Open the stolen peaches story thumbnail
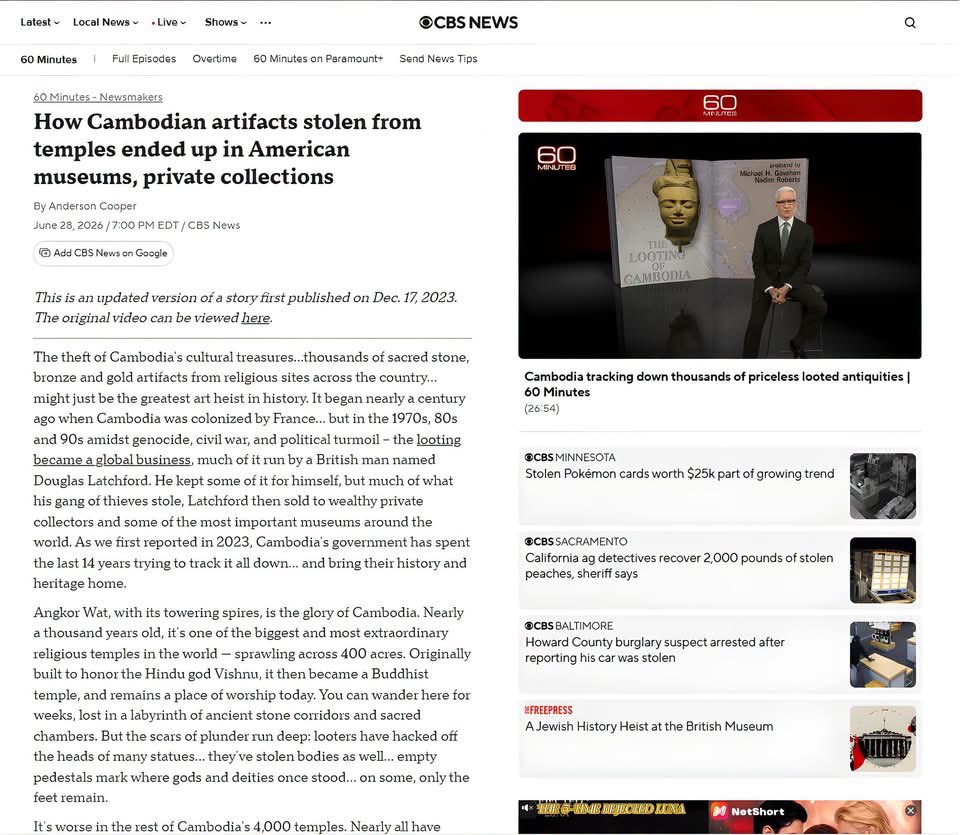Viewport: 960px width, 835px height. pyautogui.click(x=883, y=571)
